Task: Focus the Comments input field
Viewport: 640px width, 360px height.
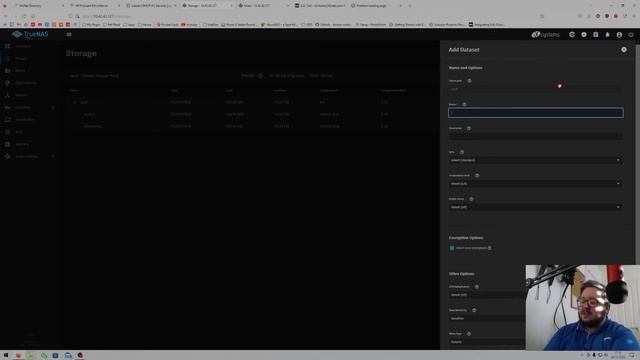Action: pos(536,136)
